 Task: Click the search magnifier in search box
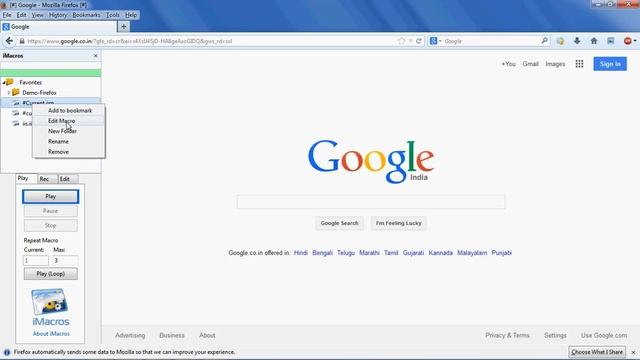point(544,41)
